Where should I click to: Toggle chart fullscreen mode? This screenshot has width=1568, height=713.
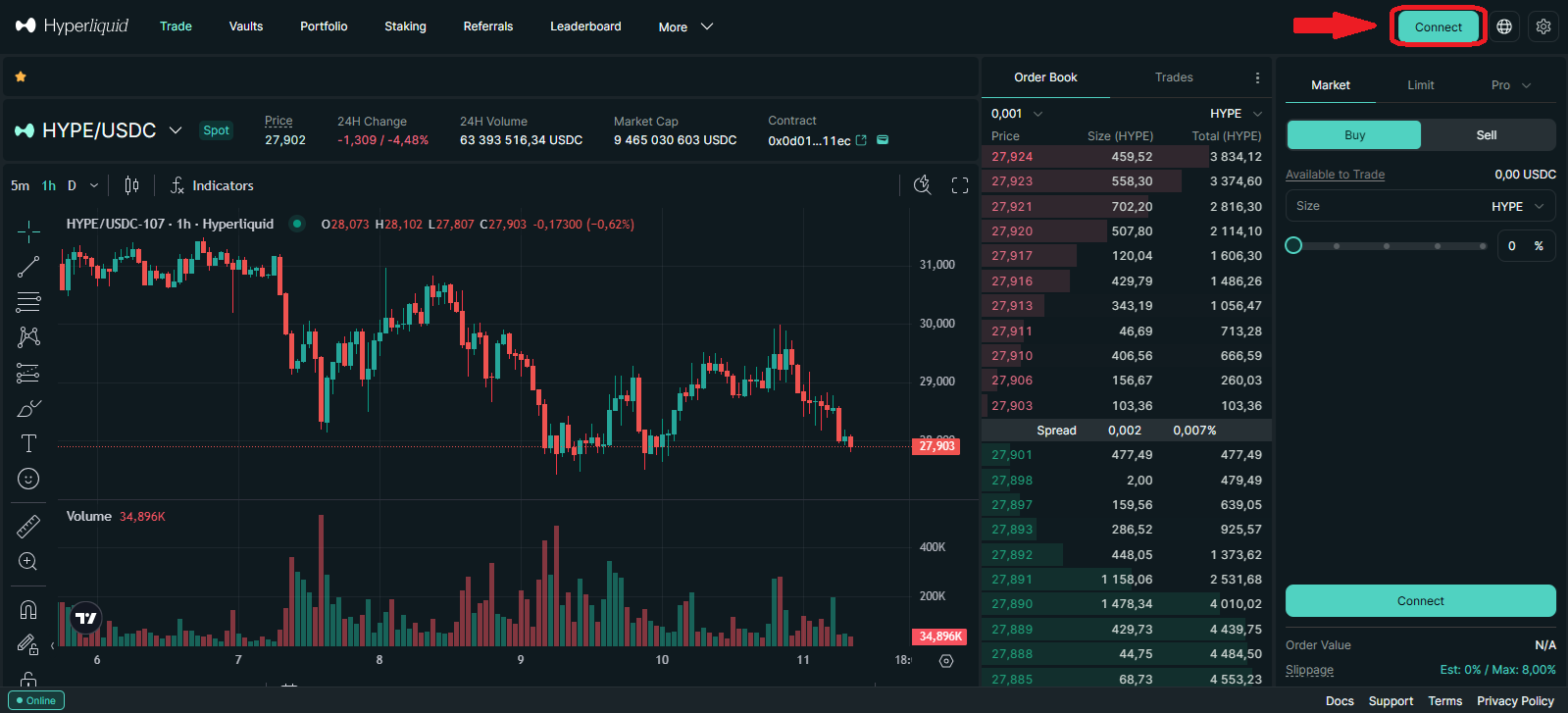click(x=960, y=185)
